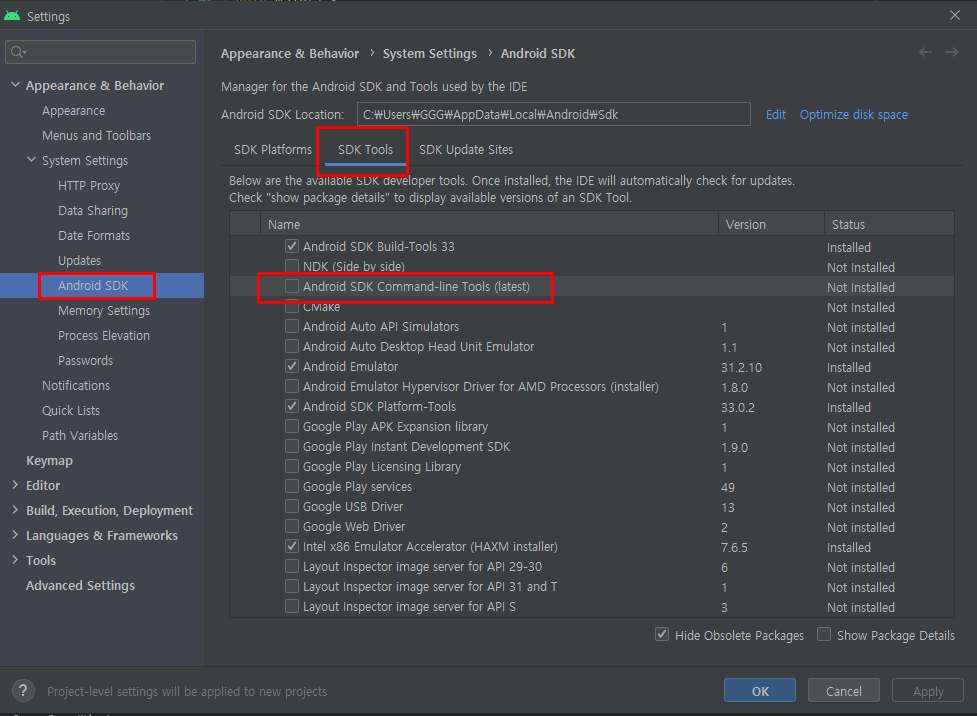Expand the Tools section
This screenshot has width=977, height=716.
[x=15, y=560]
